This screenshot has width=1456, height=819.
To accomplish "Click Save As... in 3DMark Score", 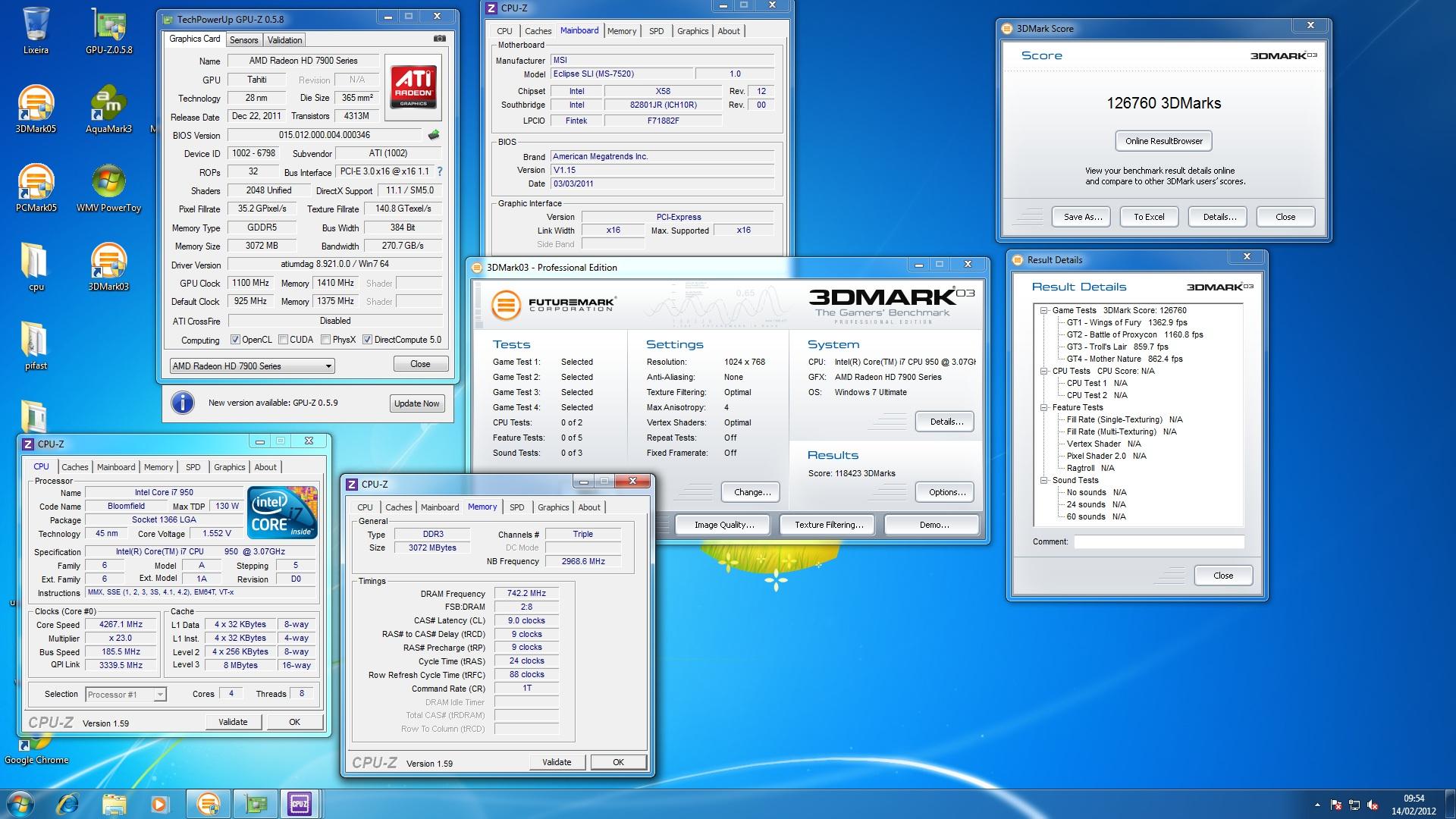I will coord(1082,217).
